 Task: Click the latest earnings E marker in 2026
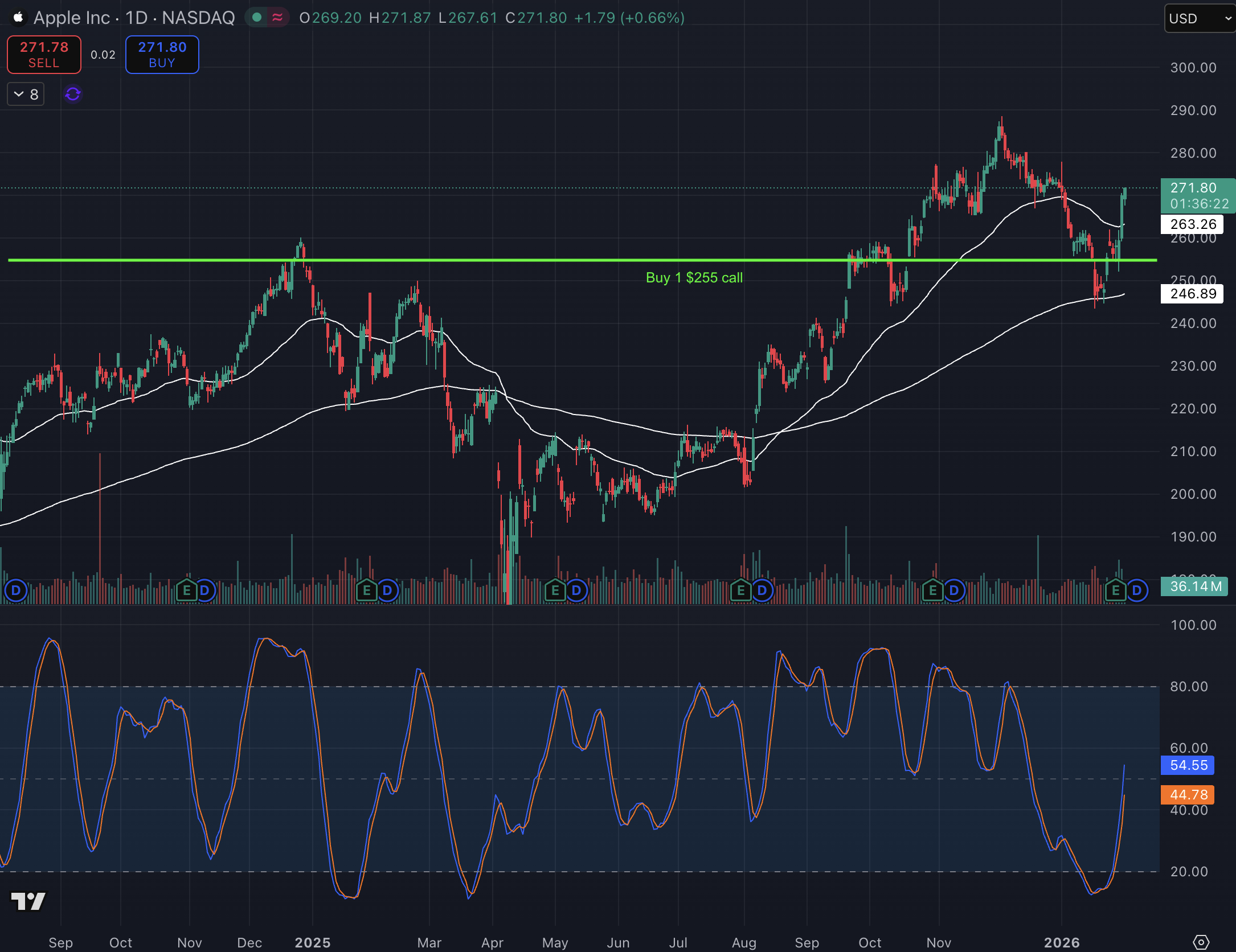pyautogui.click(x=1115, y=590)
